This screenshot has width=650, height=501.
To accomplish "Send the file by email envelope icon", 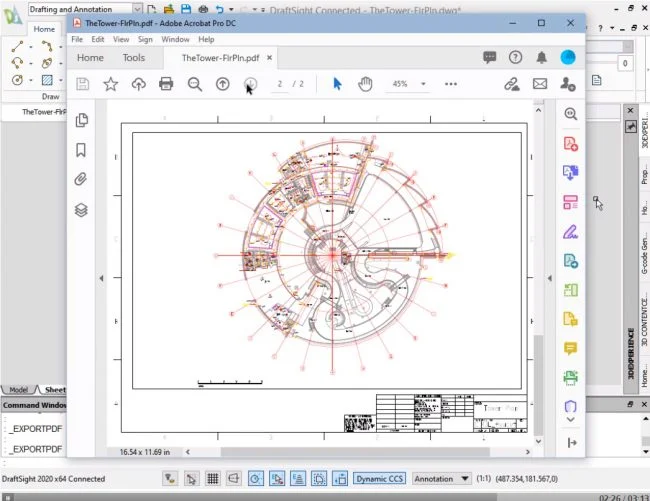I will tap(540, 84).
